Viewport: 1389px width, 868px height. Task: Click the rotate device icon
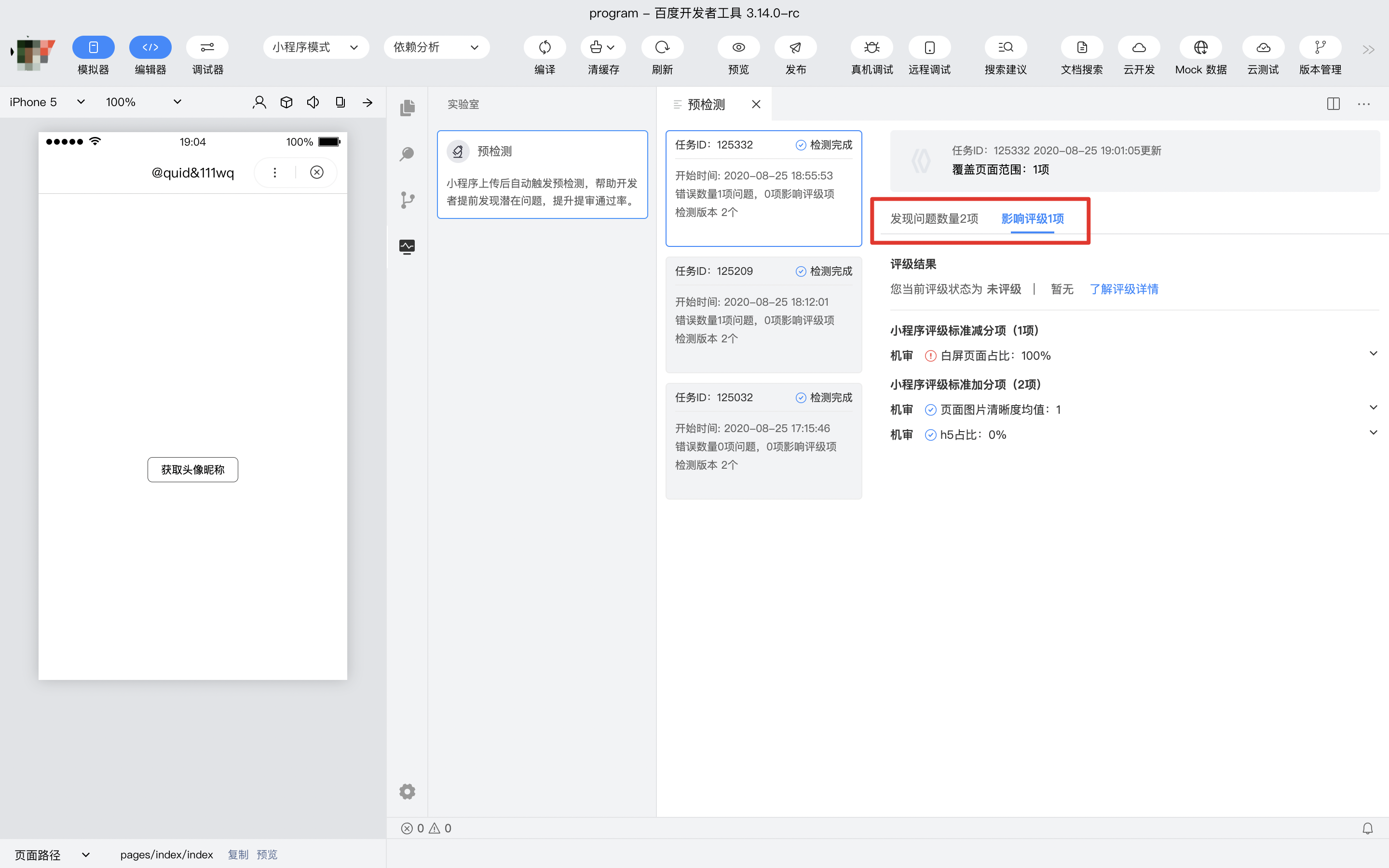pyautogui.click(x=340, y=102)
